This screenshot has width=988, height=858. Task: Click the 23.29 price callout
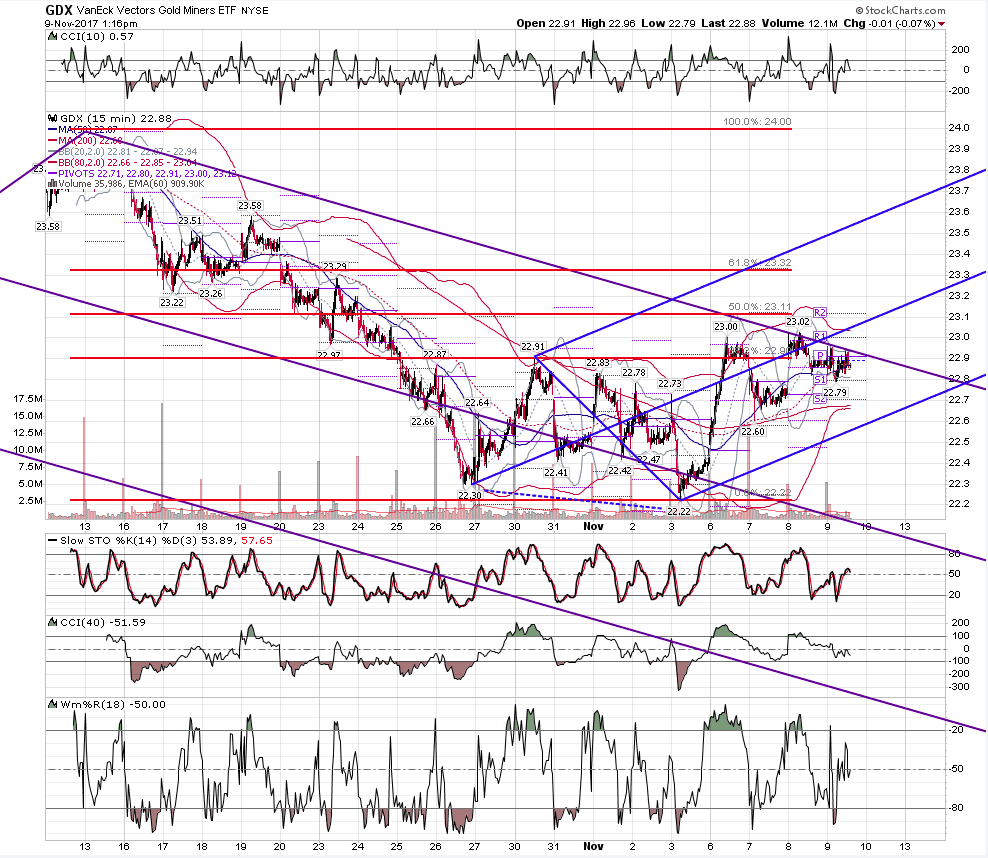[335, 266]
